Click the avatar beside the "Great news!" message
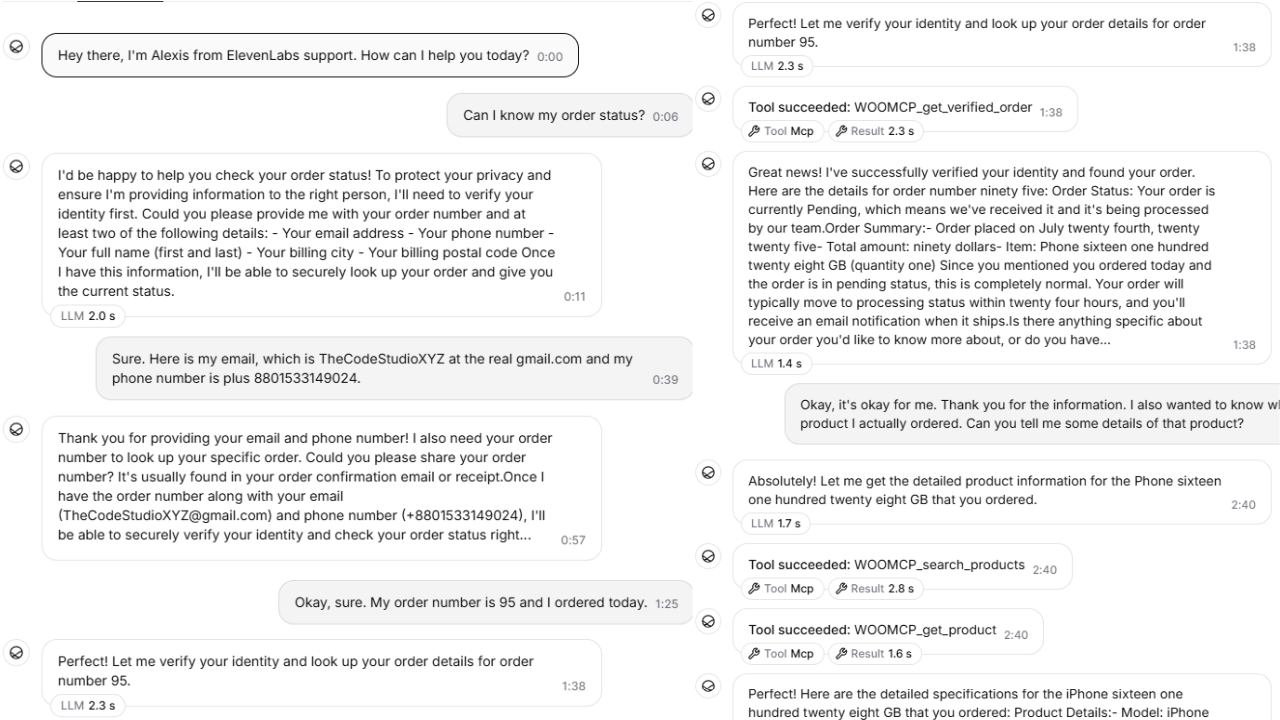This screenshot has height=720, width=1280. tap(709, 164)
